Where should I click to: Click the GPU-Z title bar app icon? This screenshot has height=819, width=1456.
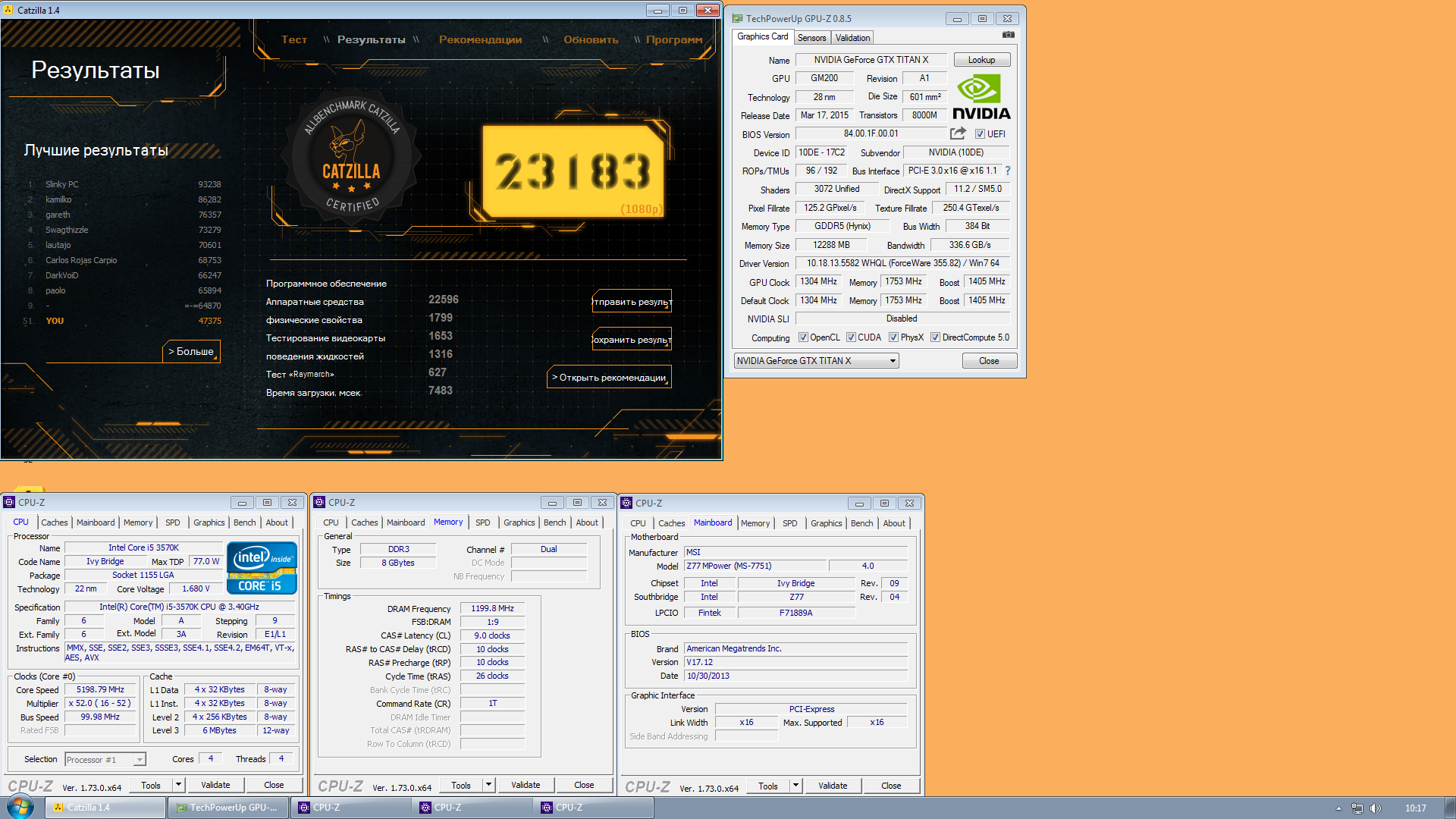737,18
